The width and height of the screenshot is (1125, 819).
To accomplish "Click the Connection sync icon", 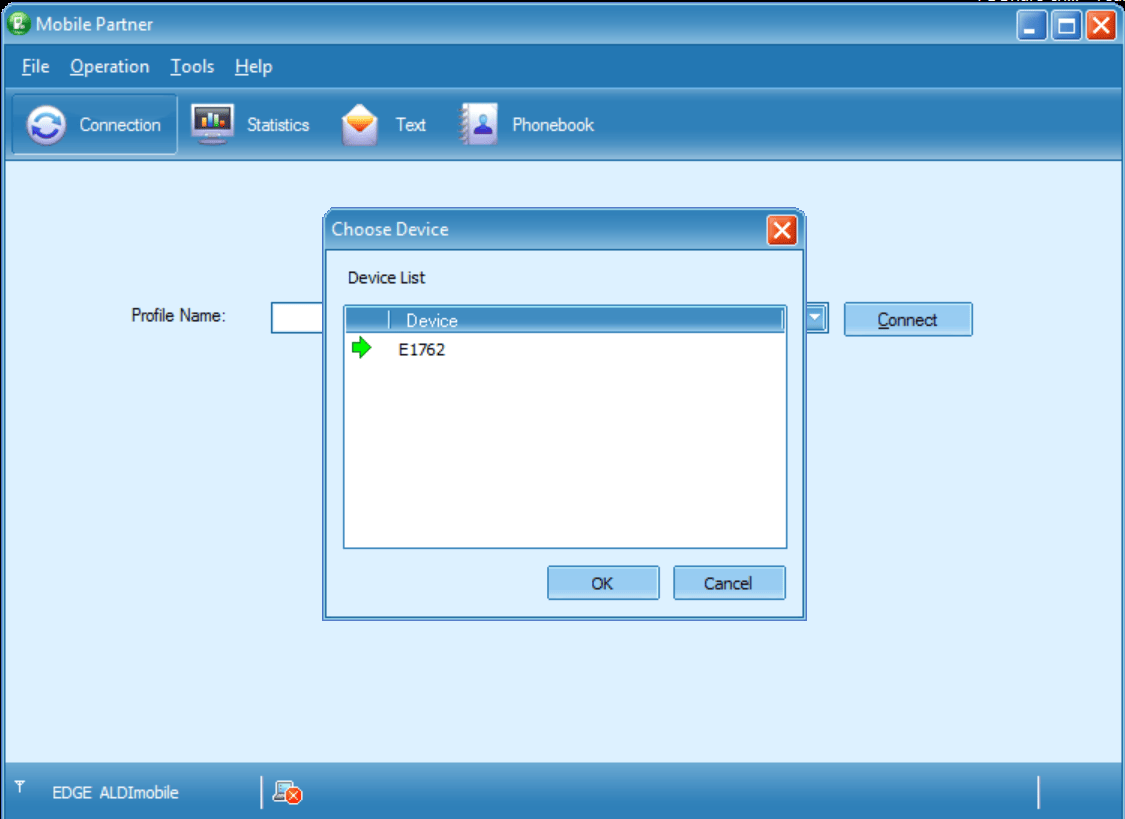I will pyautogui.click(x=46, y=125).
